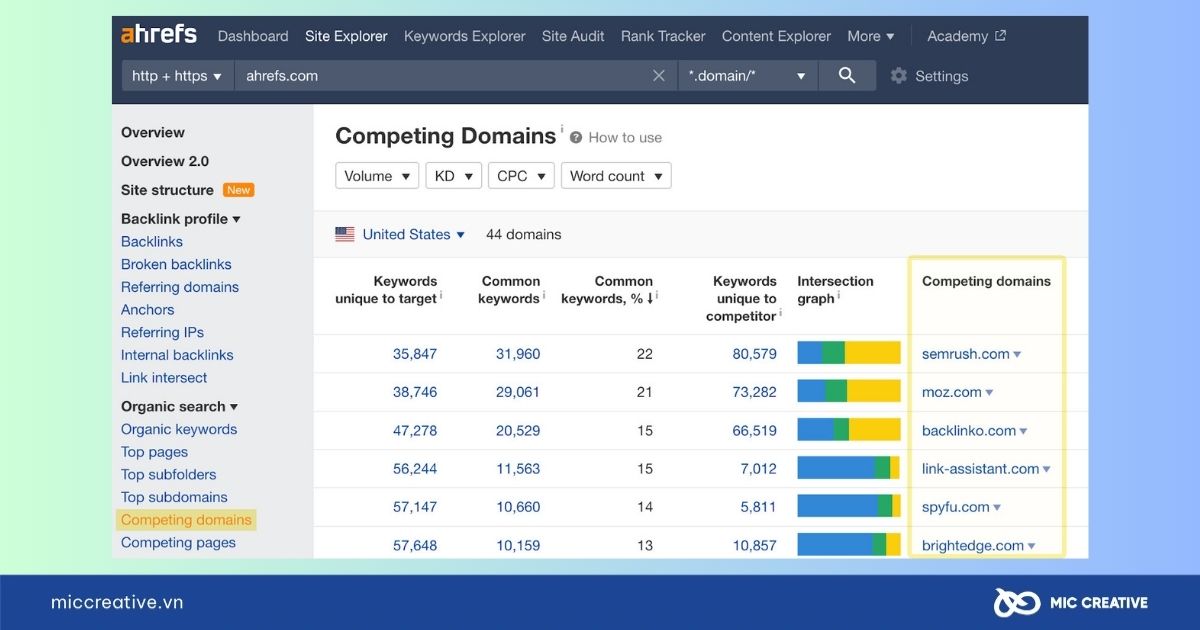Open Site Audit
Screen dimensions: 1200x630
[573, 36]
